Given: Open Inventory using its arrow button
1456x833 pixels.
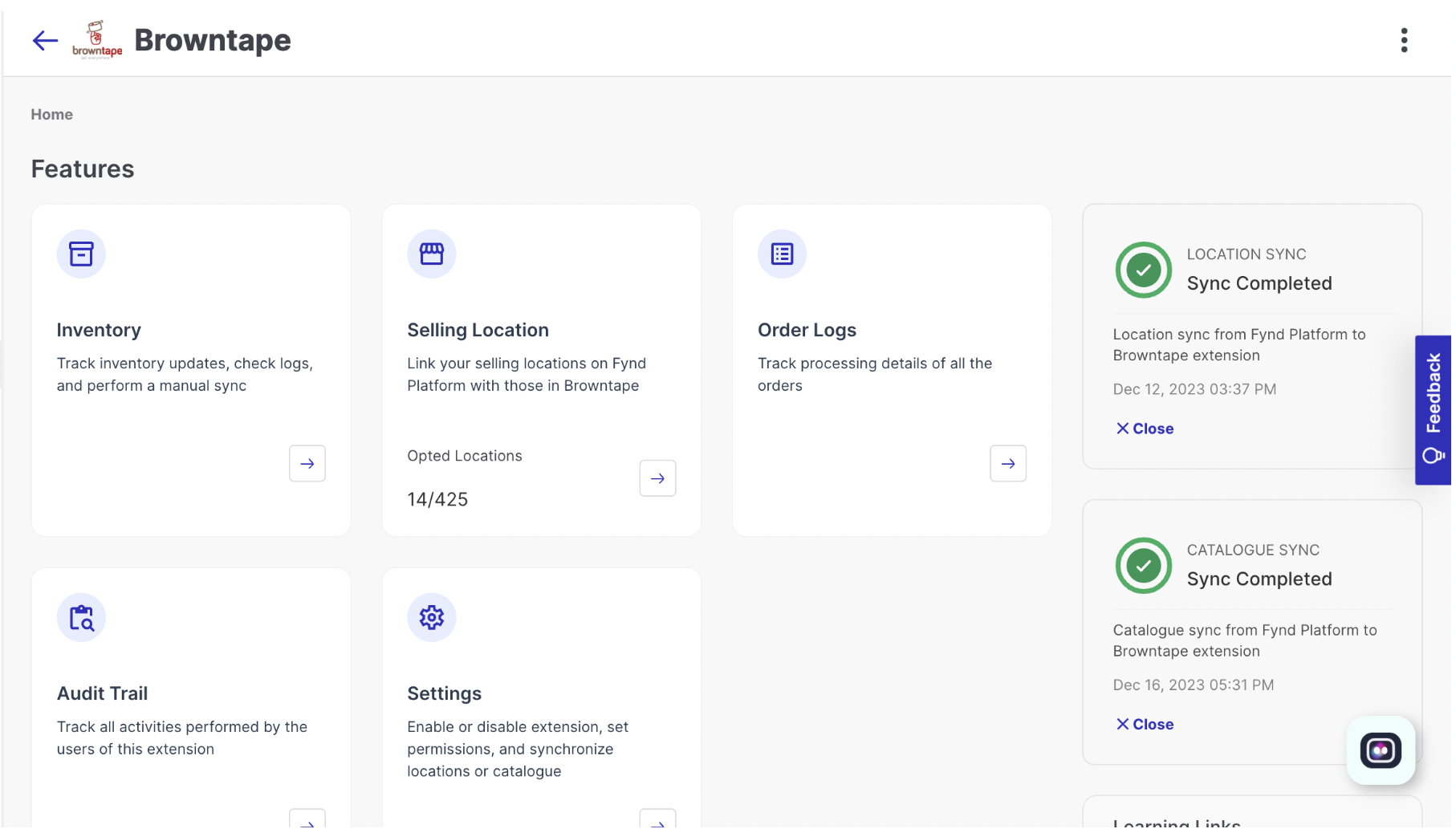Looking at the screenshot, I should coord(308,465).
